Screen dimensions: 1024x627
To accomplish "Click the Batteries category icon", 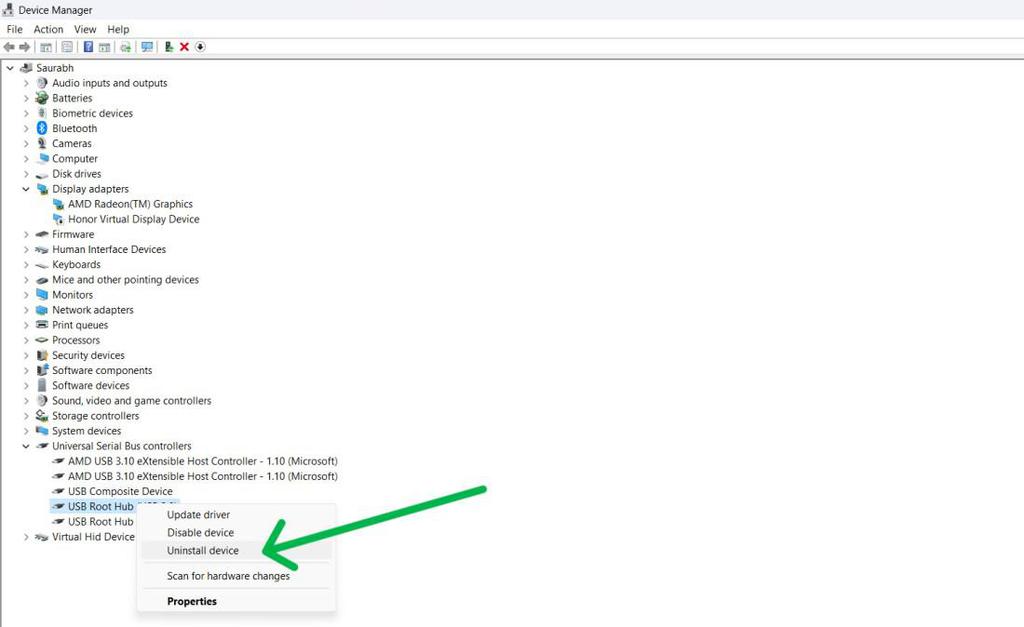I will pos(42,98).
